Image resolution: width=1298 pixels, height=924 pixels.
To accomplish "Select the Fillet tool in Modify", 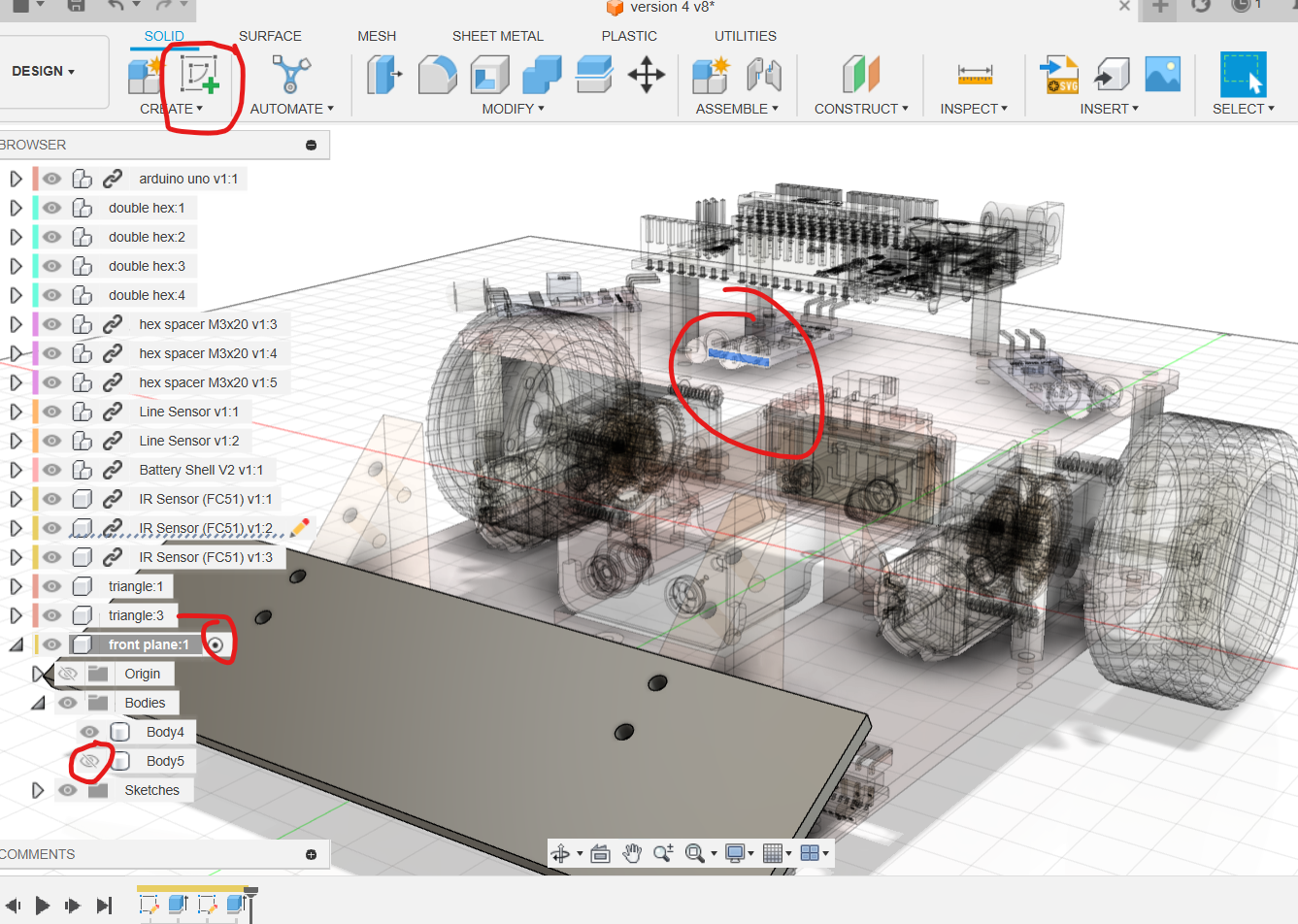I will 438,75.
